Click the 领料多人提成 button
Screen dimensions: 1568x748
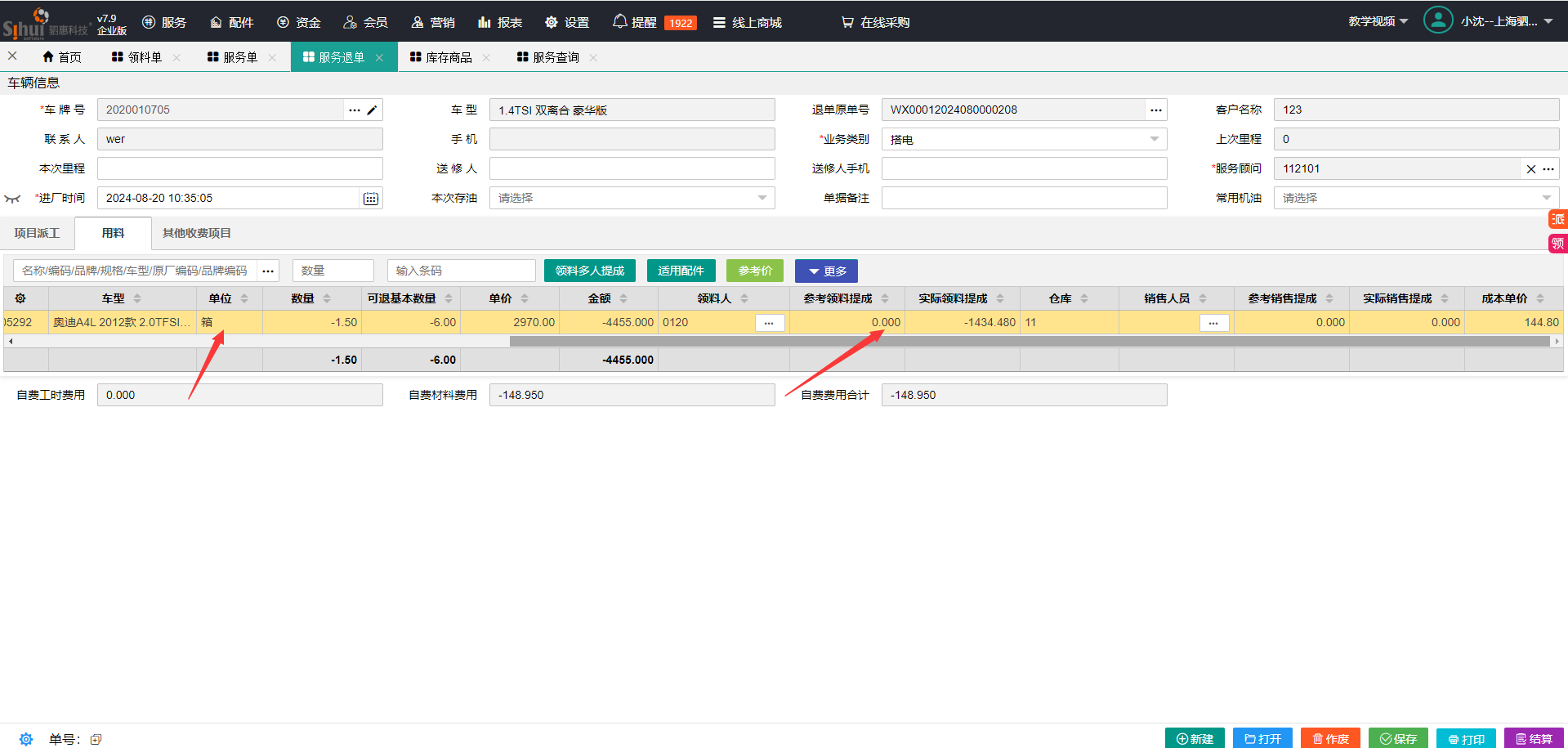589,271
